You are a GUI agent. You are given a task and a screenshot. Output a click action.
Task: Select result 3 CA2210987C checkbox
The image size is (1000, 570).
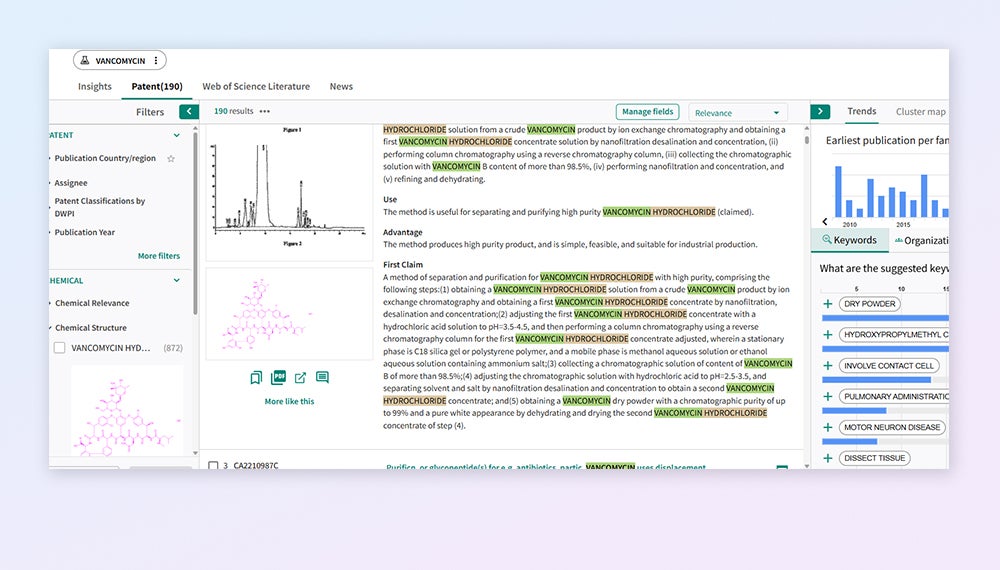coord(213,465)
